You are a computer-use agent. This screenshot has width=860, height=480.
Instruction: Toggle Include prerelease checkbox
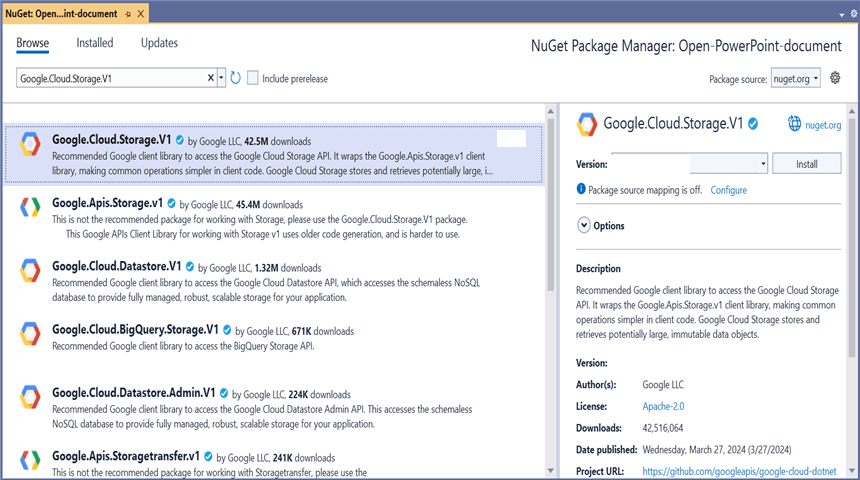(x=252, y=78)
